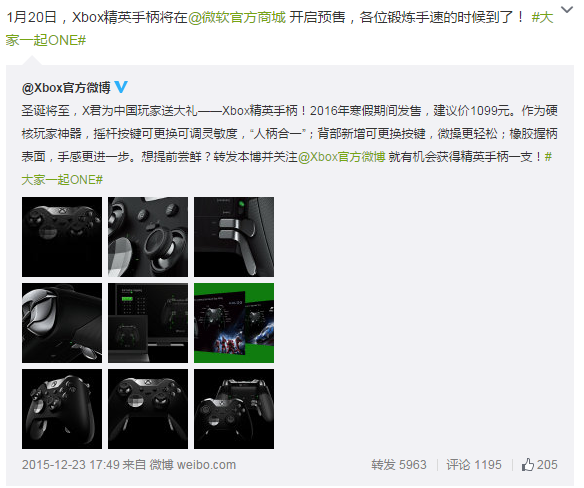Open the @微软官方商城 mention link
The image size is (584, 488).
[x=237, y=17]
